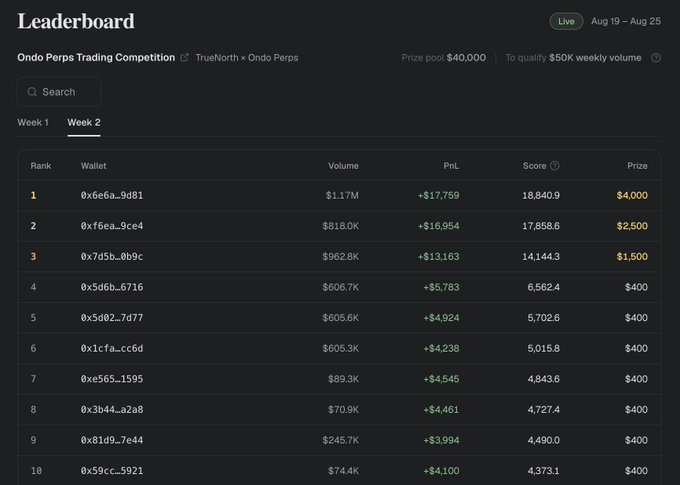This screenshot has width=680, height=485.
Task: Click the $1.17M volume value
Action: point(342,195)
